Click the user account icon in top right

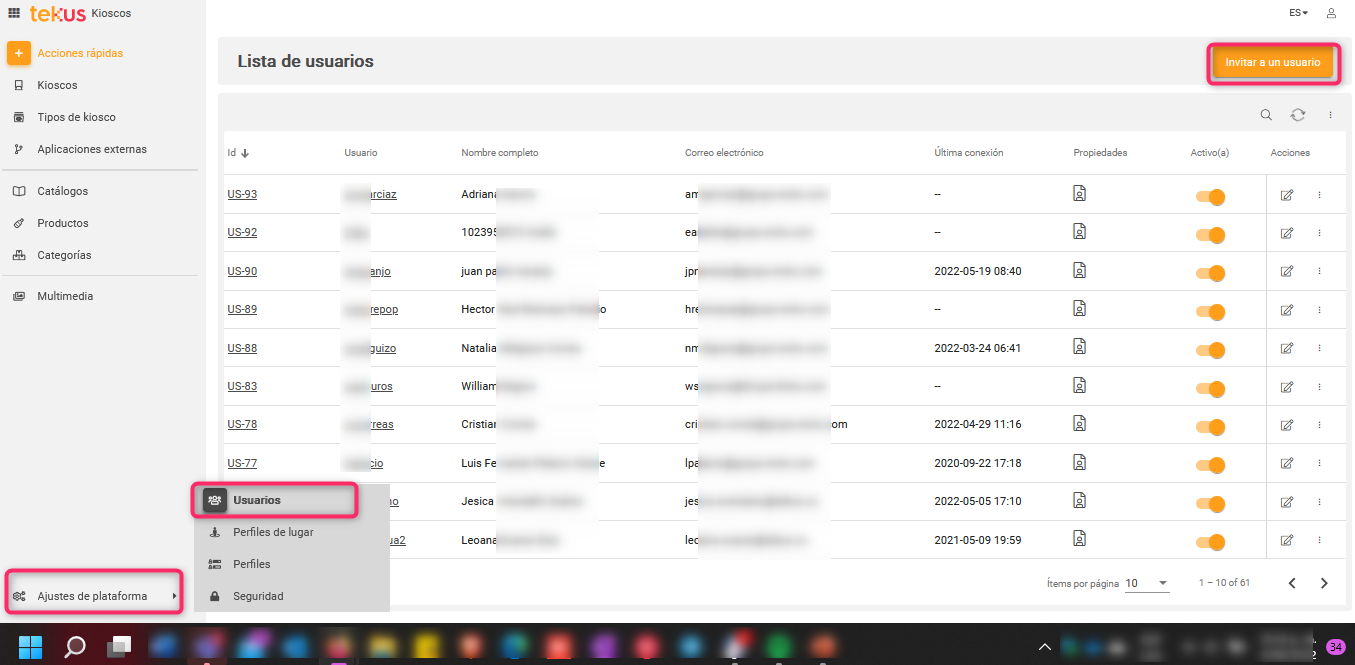pos(1331,13)
